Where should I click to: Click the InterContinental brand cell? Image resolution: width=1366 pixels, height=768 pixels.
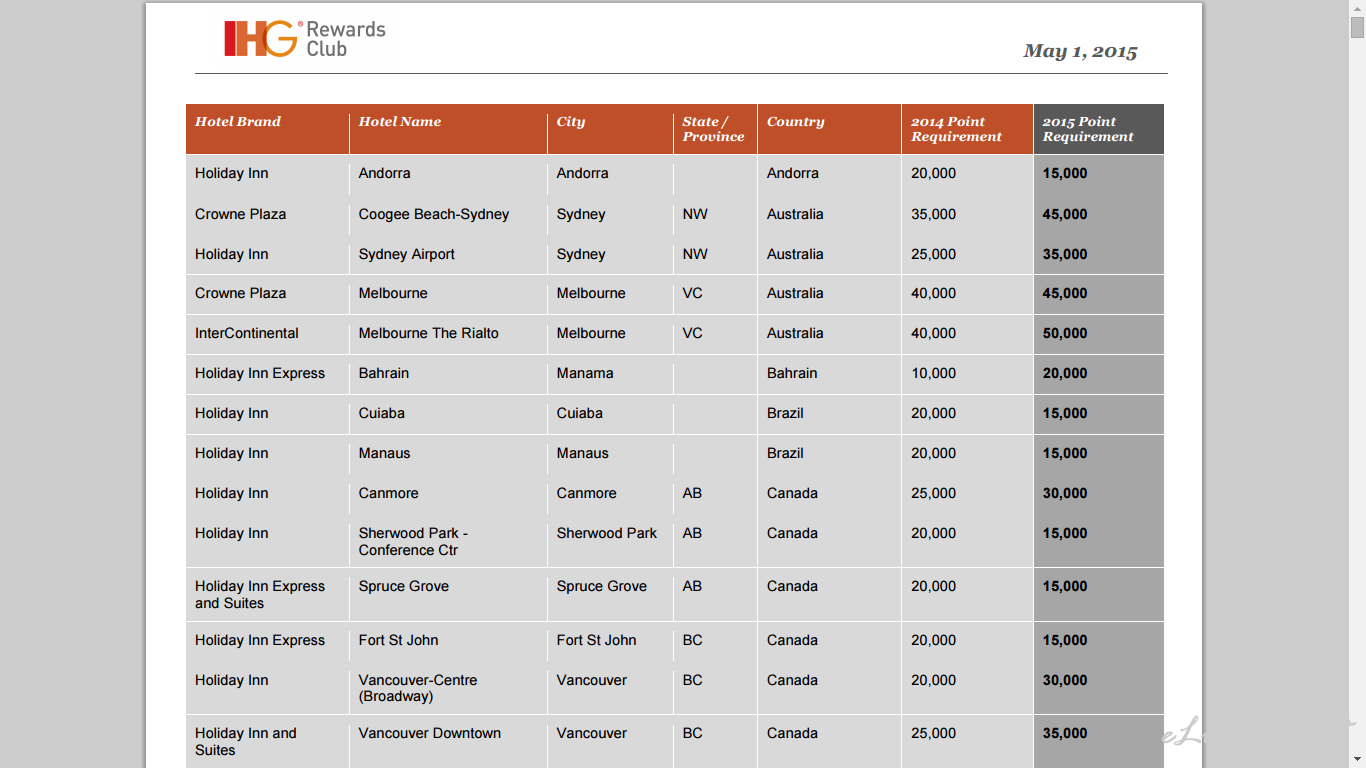click(247, 333)
